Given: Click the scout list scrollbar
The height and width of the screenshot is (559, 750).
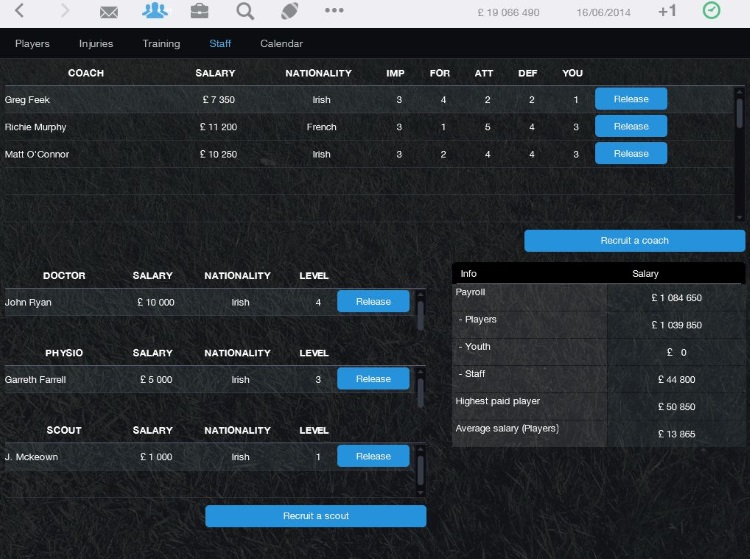Looking at the screenshot, I should pyautogui.click(x=420, y=470).
